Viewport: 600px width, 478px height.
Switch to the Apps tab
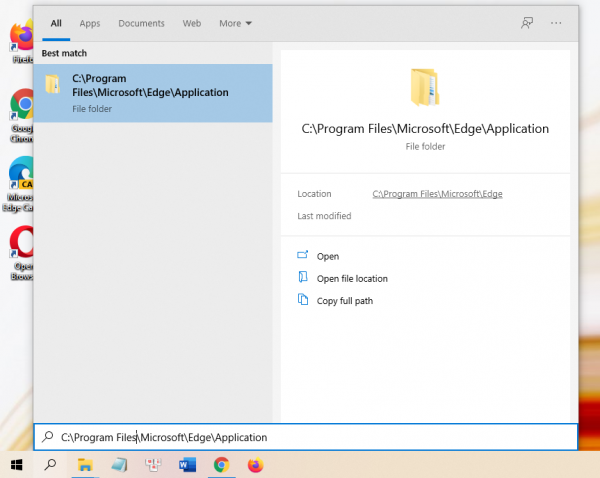[x=90, y=23]
